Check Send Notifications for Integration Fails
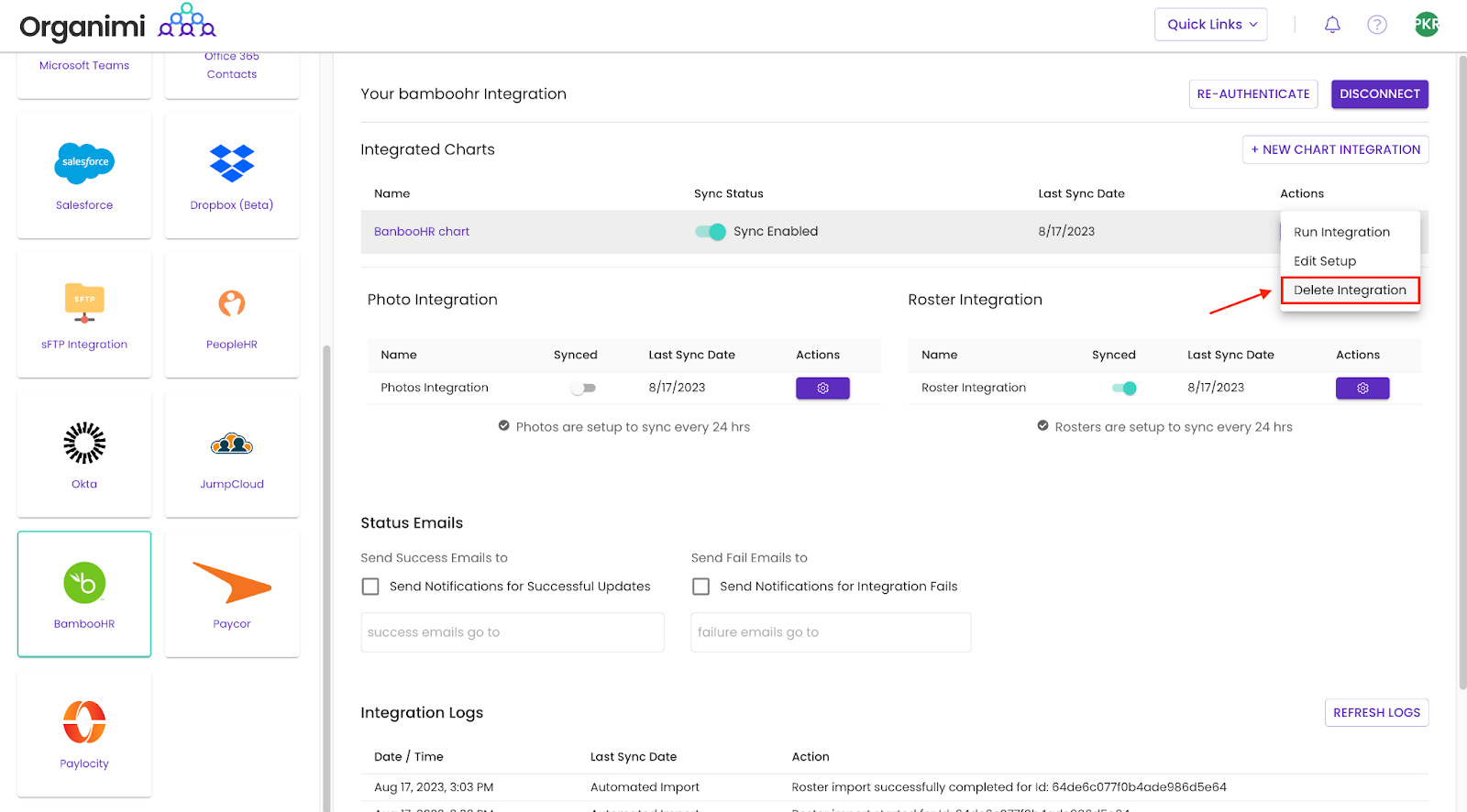 700,587
